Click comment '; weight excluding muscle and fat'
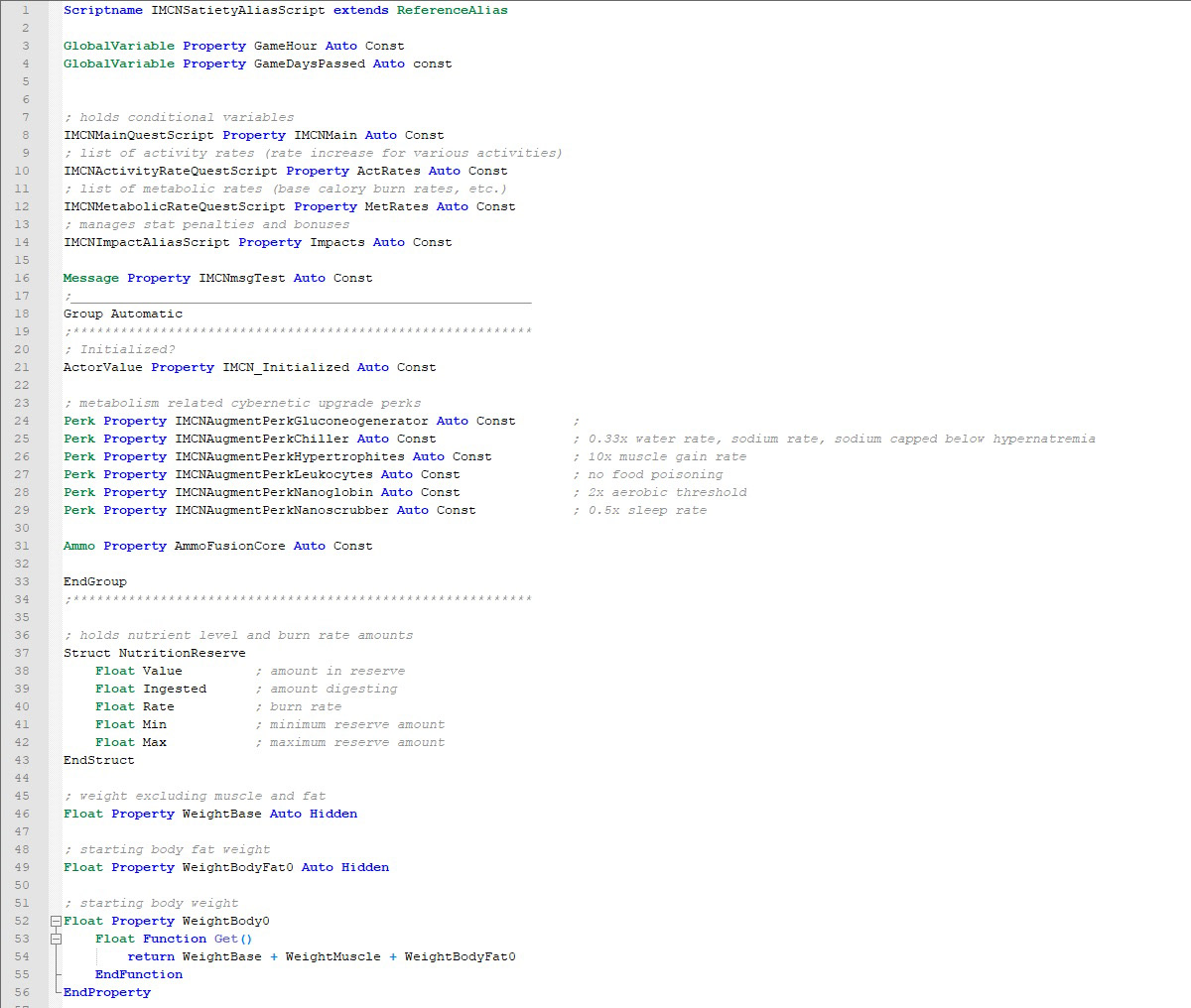Image resolution: width=1191 pixels, height=1008 pixels. click(195, 796)
